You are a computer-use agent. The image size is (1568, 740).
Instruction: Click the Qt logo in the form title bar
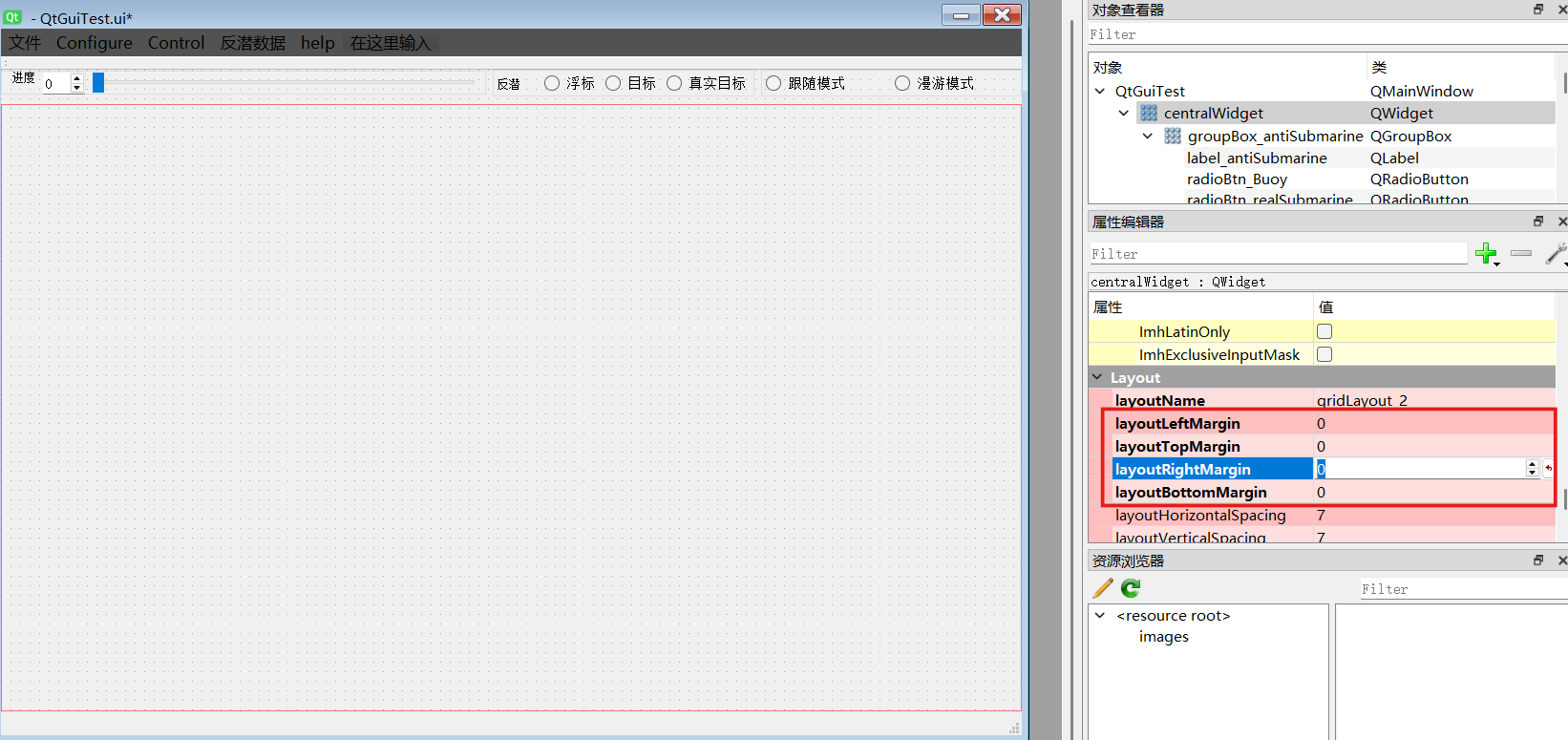coord(12,17)
